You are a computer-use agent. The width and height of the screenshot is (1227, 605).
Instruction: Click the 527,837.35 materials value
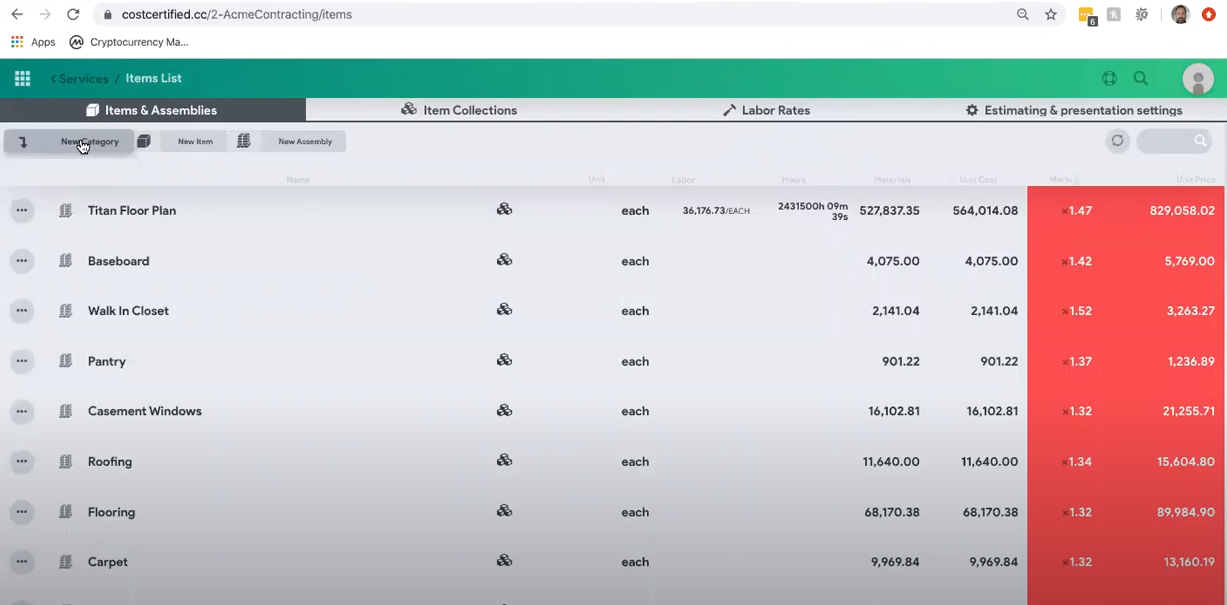pos(889,211)
